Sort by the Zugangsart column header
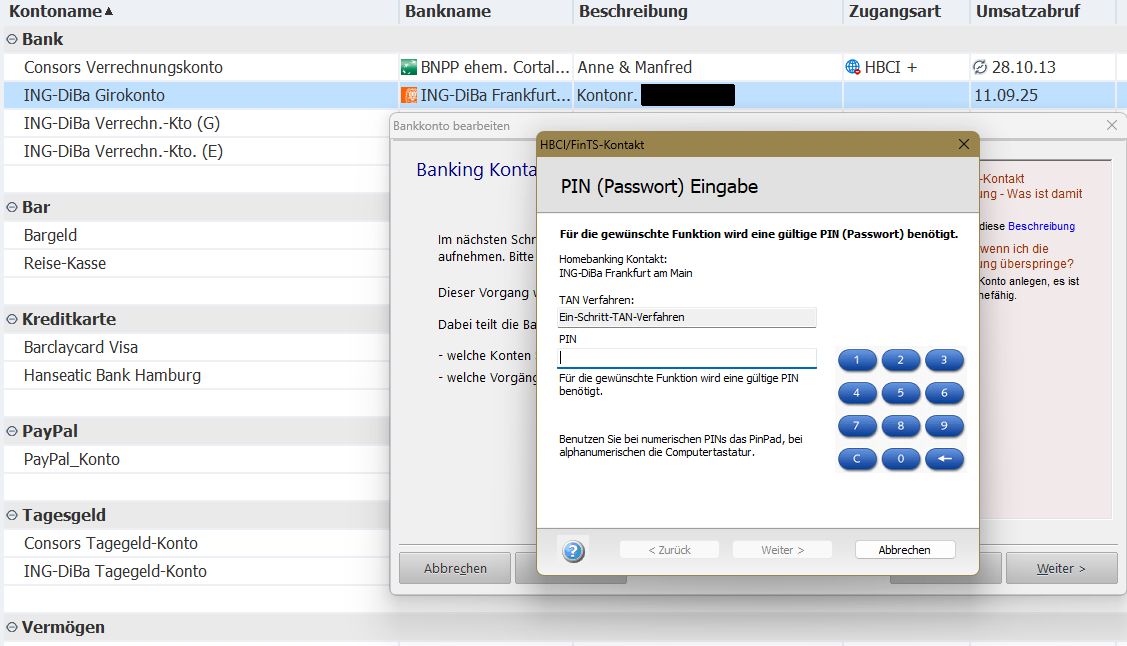 pyautogui.click(x=907, y=11)
